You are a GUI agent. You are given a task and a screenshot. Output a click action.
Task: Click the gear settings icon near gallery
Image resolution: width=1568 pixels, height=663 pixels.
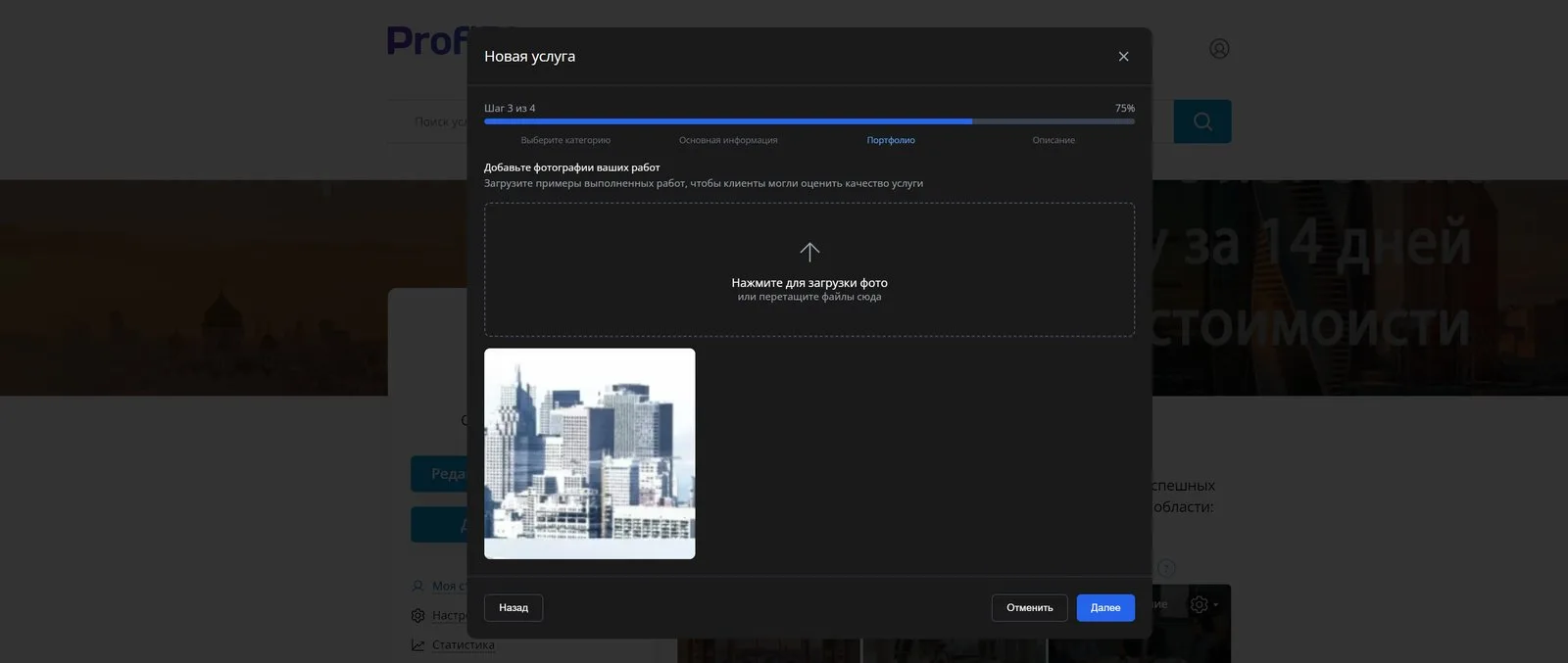tap(1199, 604)
